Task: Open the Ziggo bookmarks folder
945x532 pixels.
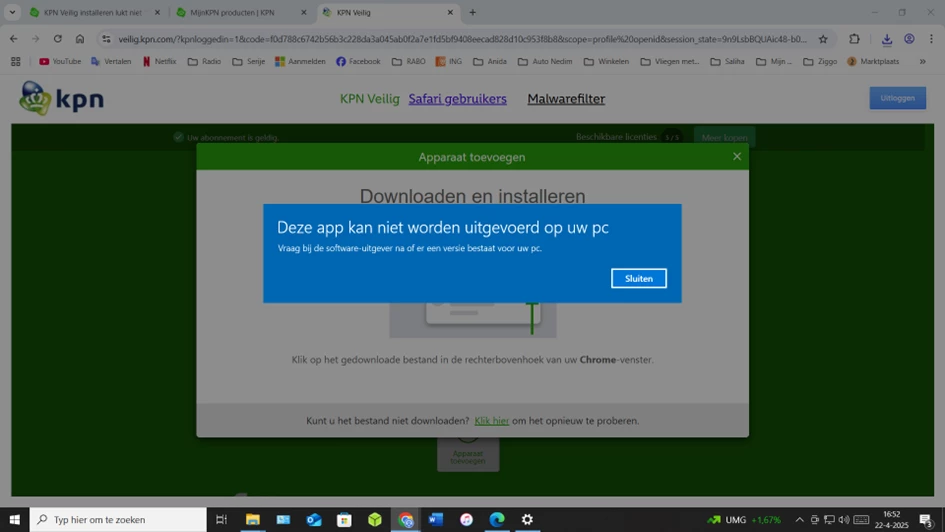Action: tap(820, 61)
